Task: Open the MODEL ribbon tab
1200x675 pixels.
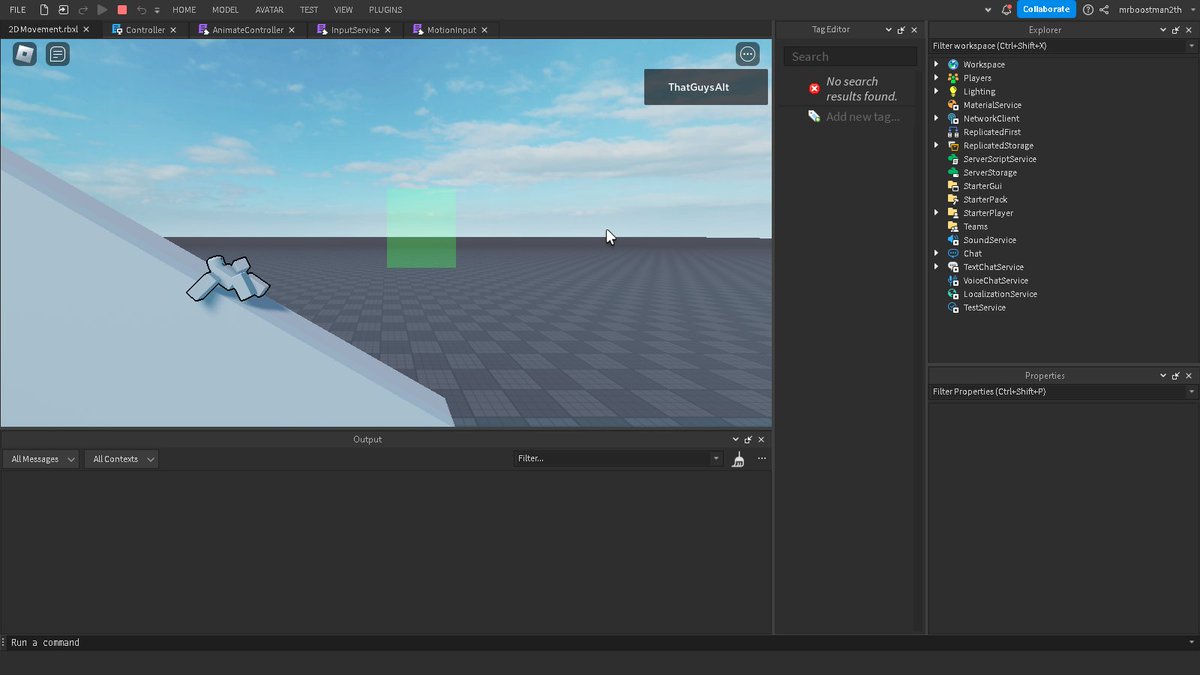Action: [224, 9]
